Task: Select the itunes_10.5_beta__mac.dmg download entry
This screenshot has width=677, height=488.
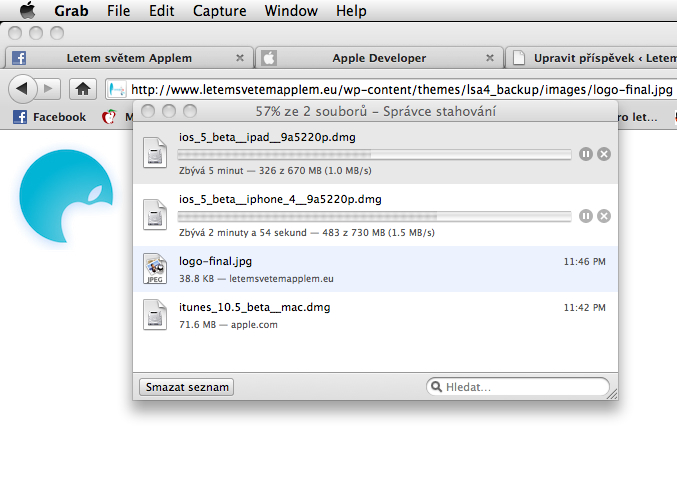Action: 375,315
